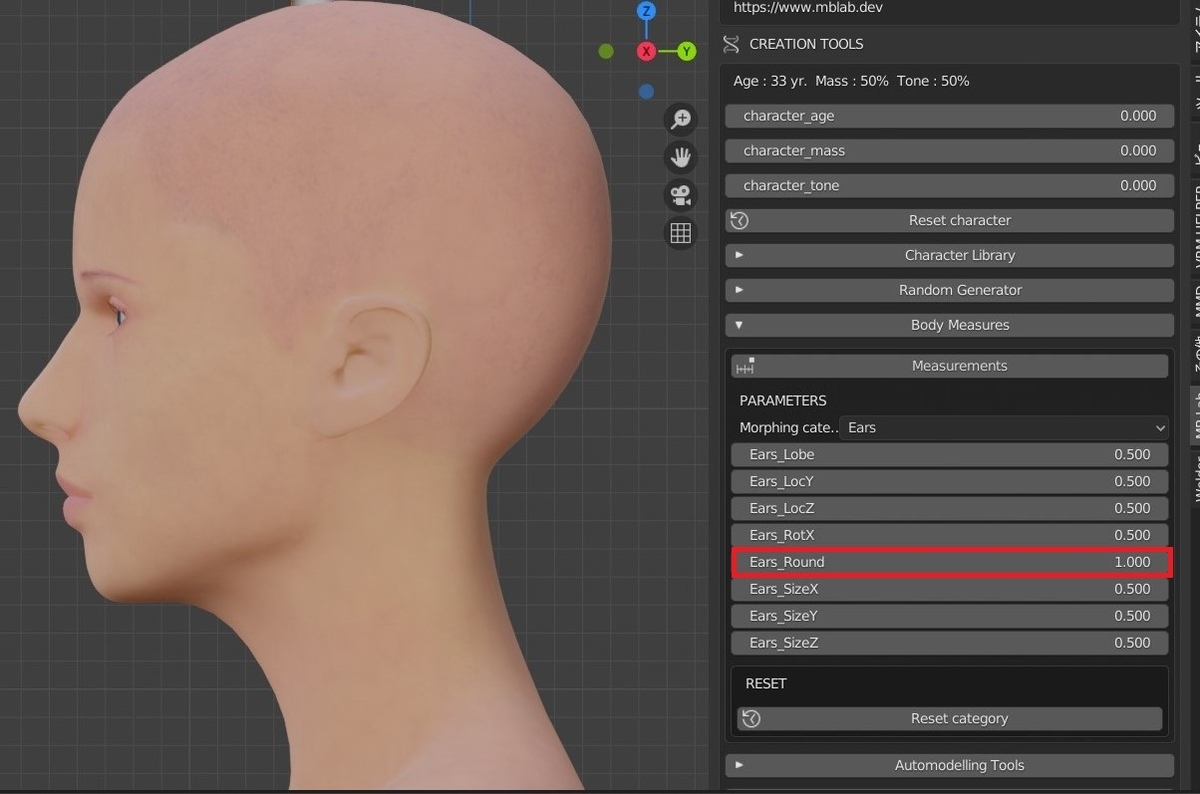
Task: Click the character_mass slider
Action: click(949, 150)
